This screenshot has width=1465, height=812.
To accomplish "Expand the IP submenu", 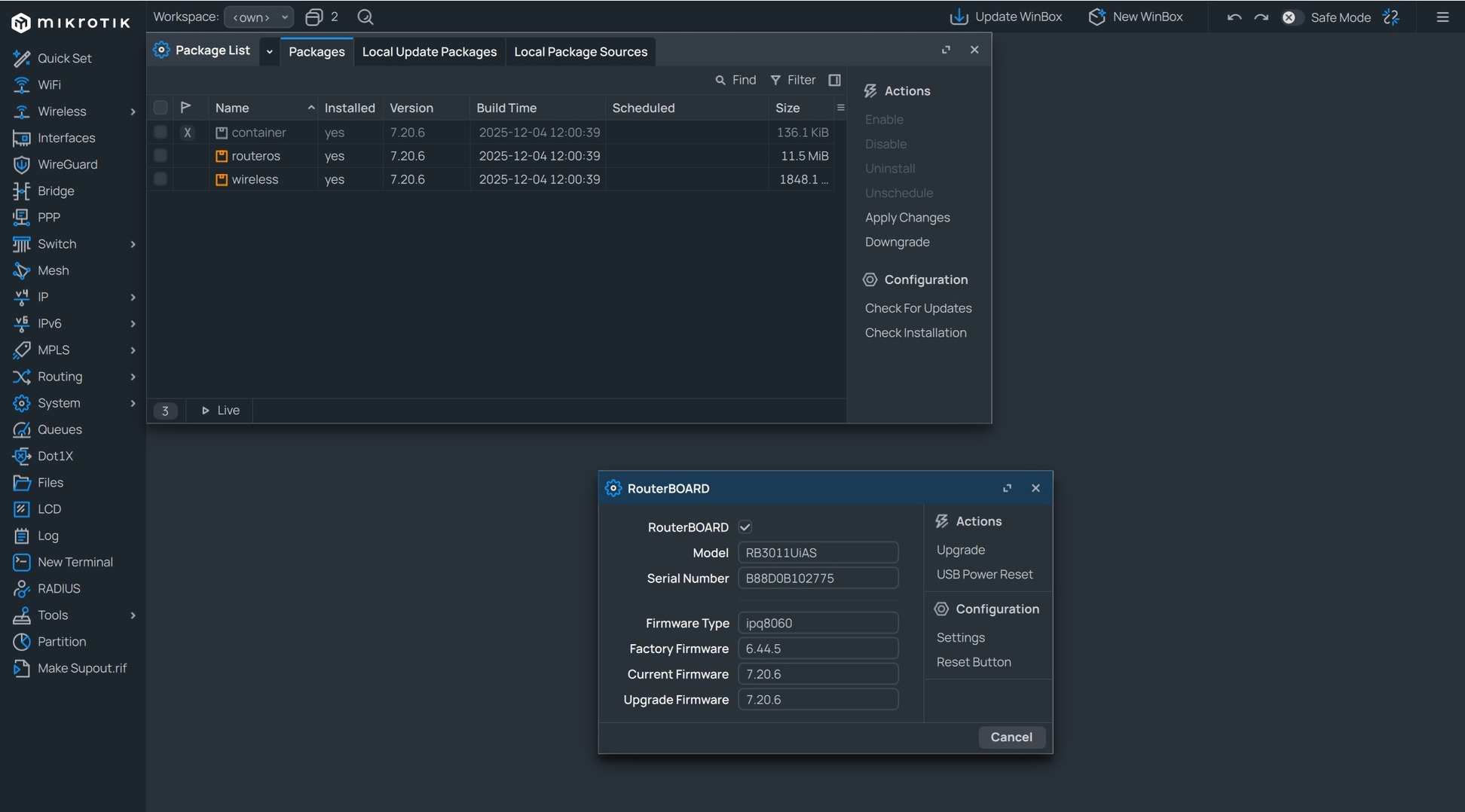I will coord(133,297).
